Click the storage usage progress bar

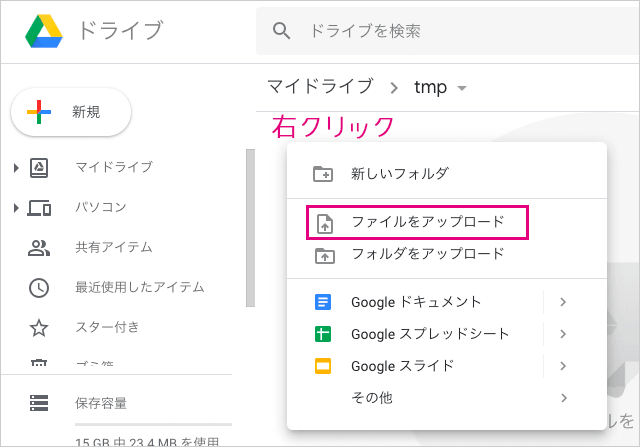click(x=153, y=425)
